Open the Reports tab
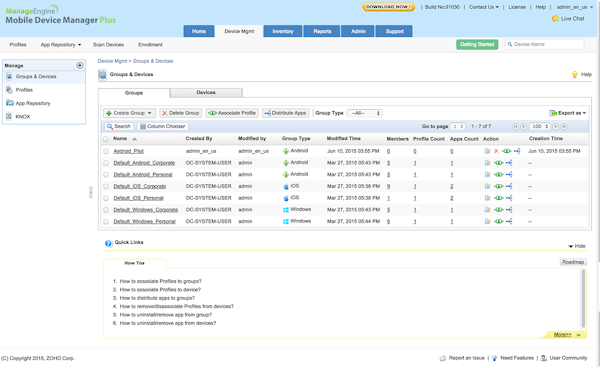Viewport: 600px width, 368px height. coord(322,31)
